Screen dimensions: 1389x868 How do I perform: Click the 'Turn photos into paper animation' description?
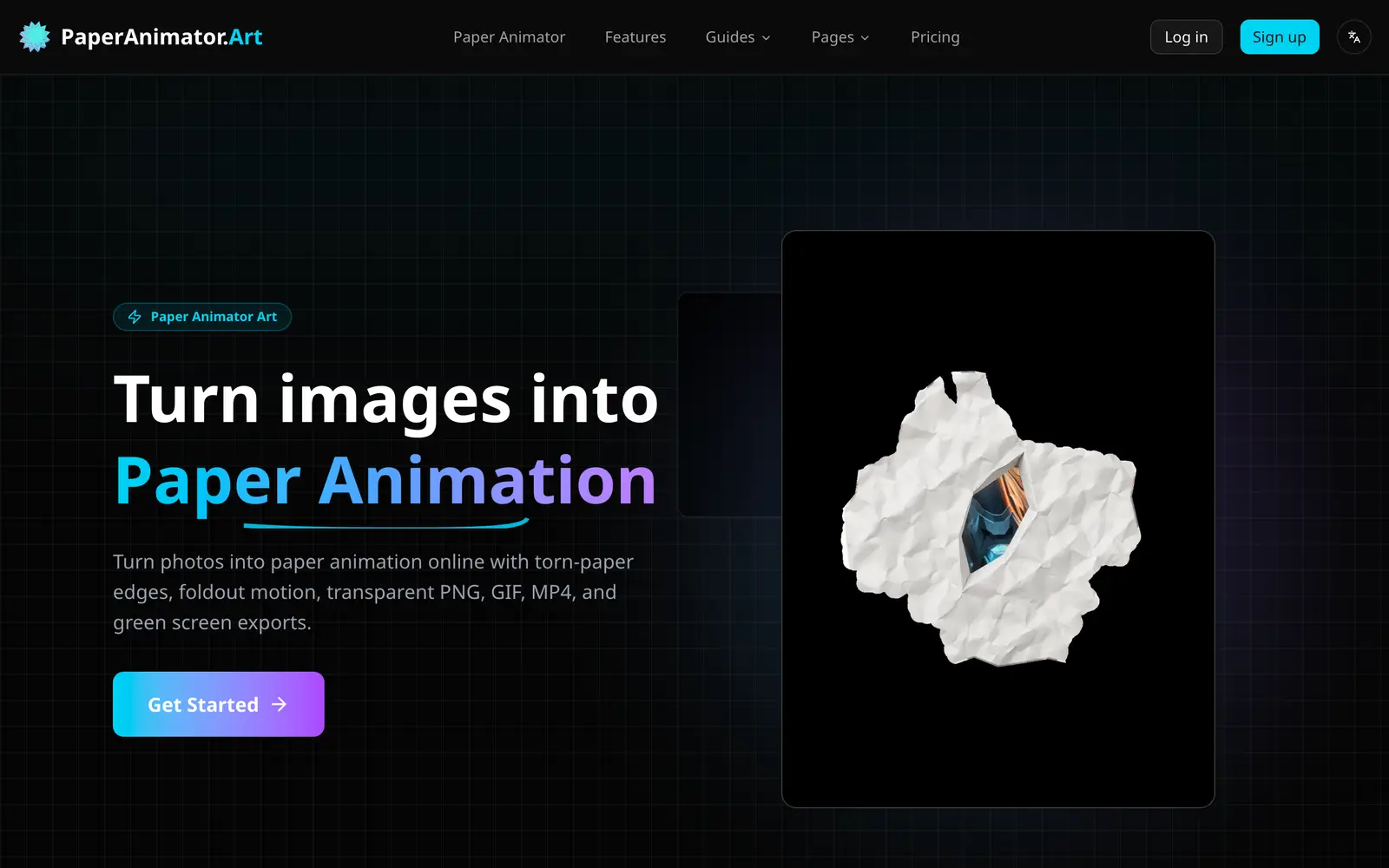point(373,592)
